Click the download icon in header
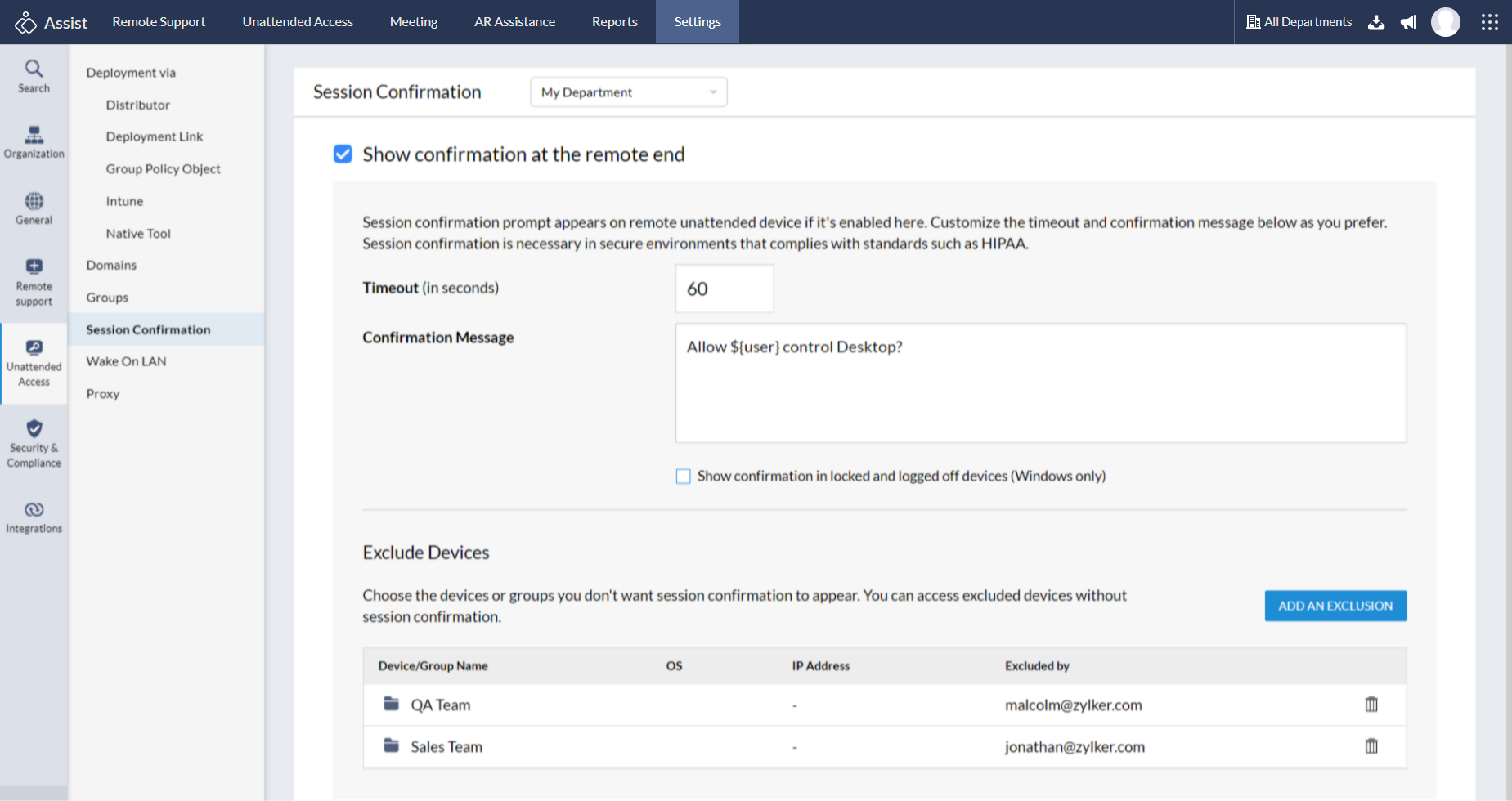The image size is (1512, 801). pos(1376,22)
